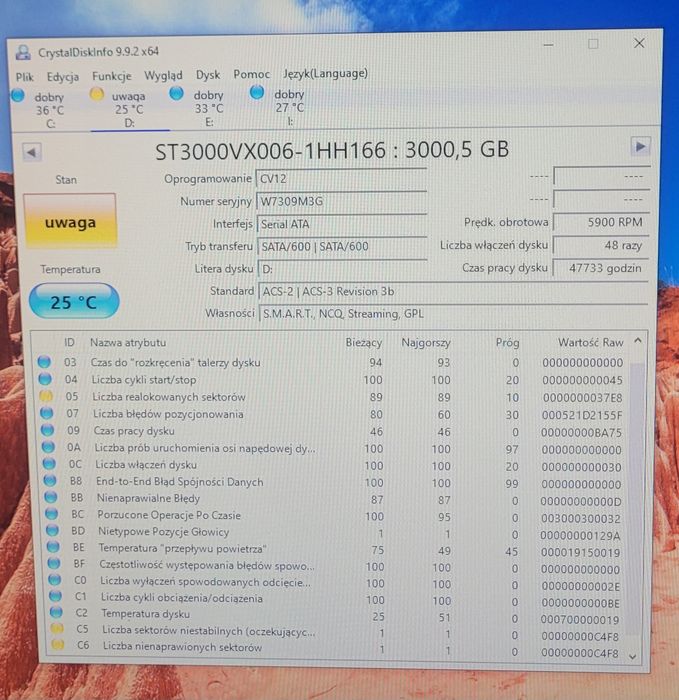Click the blue status orb for drive C:

pos(18,96)
